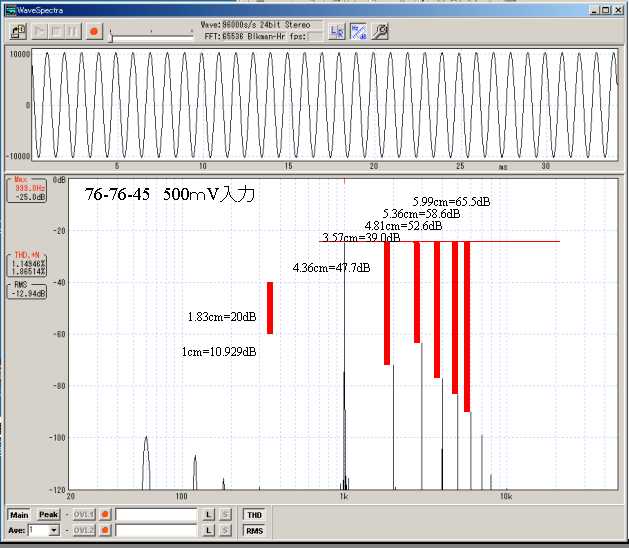Click the '3.57cm=39.0dB' annotation
This screenshot has height=548, width=629.
361,237
